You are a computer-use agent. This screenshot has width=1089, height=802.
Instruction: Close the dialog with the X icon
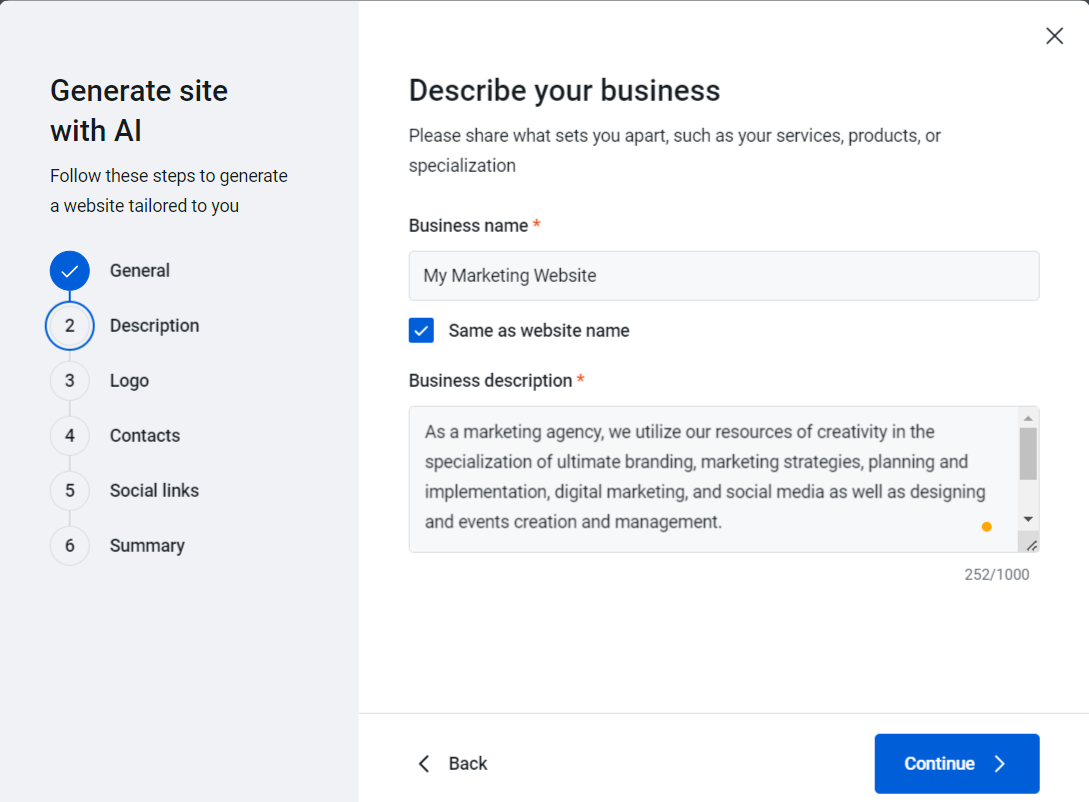1054,36
